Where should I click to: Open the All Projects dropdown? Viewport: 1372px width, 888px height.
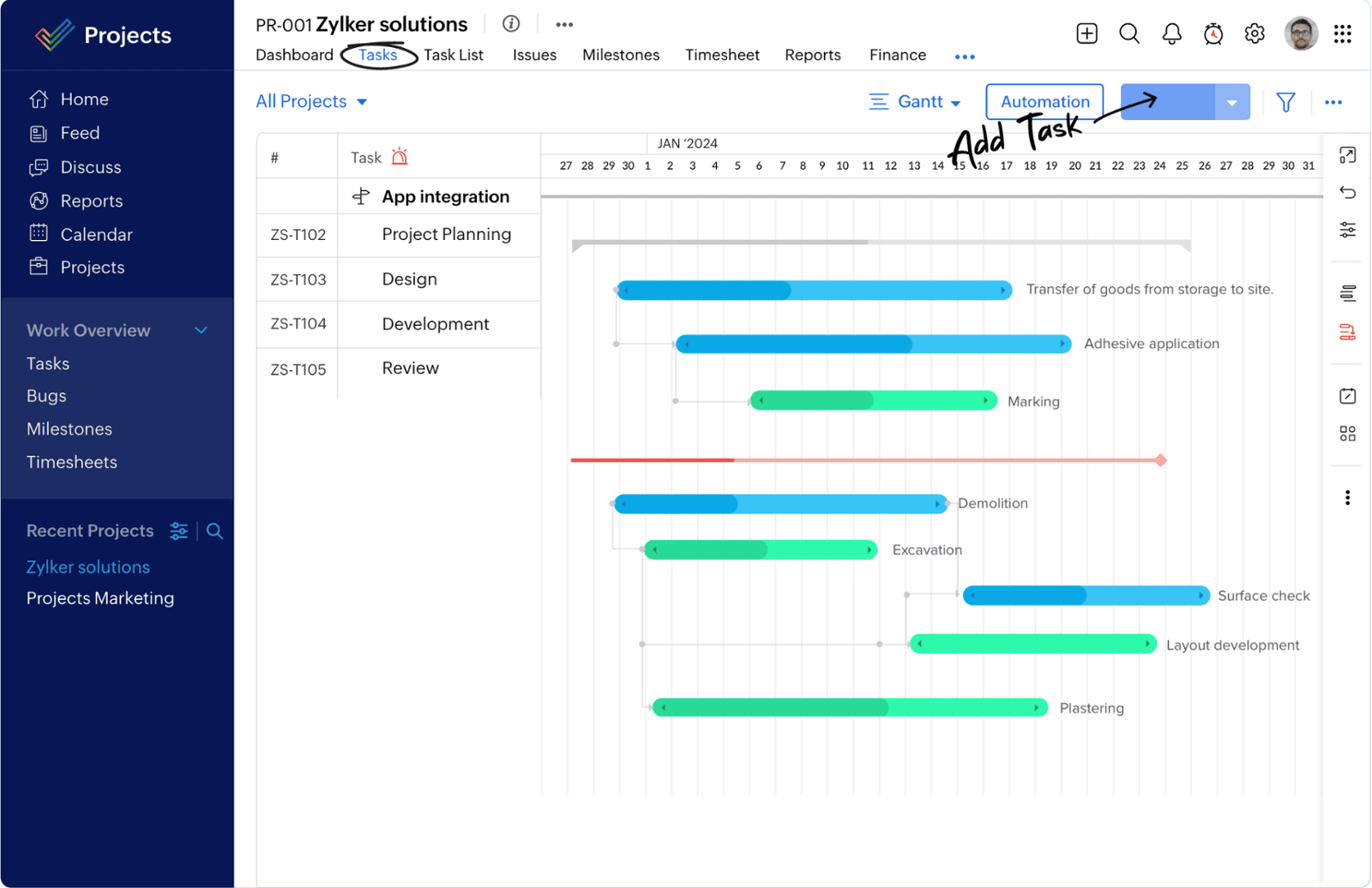311,101
